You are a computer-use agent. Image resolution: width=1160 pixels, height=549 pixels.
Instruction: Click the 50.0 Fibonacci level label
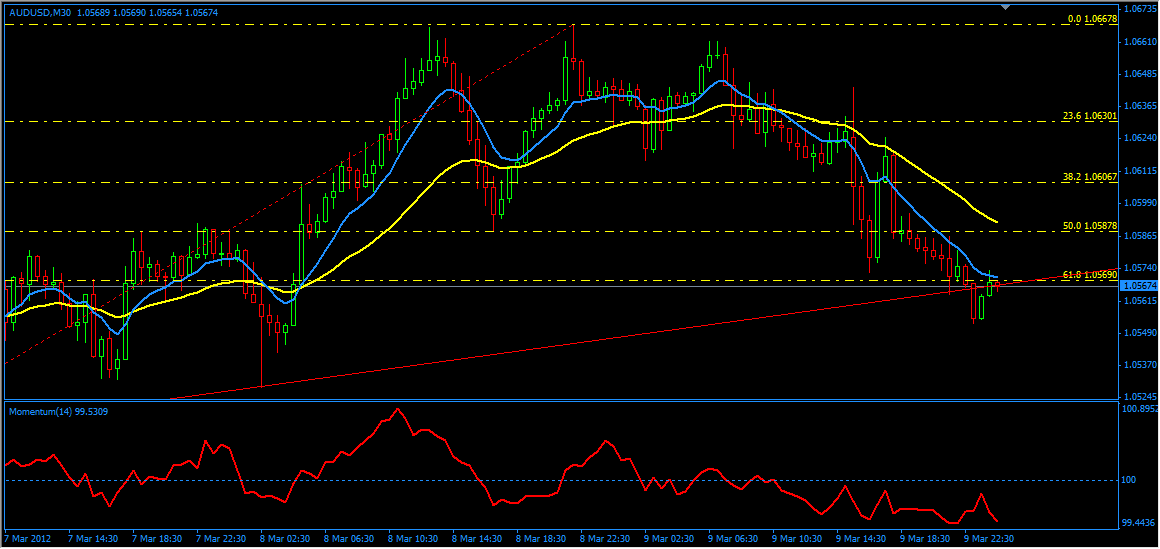click(1089, 226)
